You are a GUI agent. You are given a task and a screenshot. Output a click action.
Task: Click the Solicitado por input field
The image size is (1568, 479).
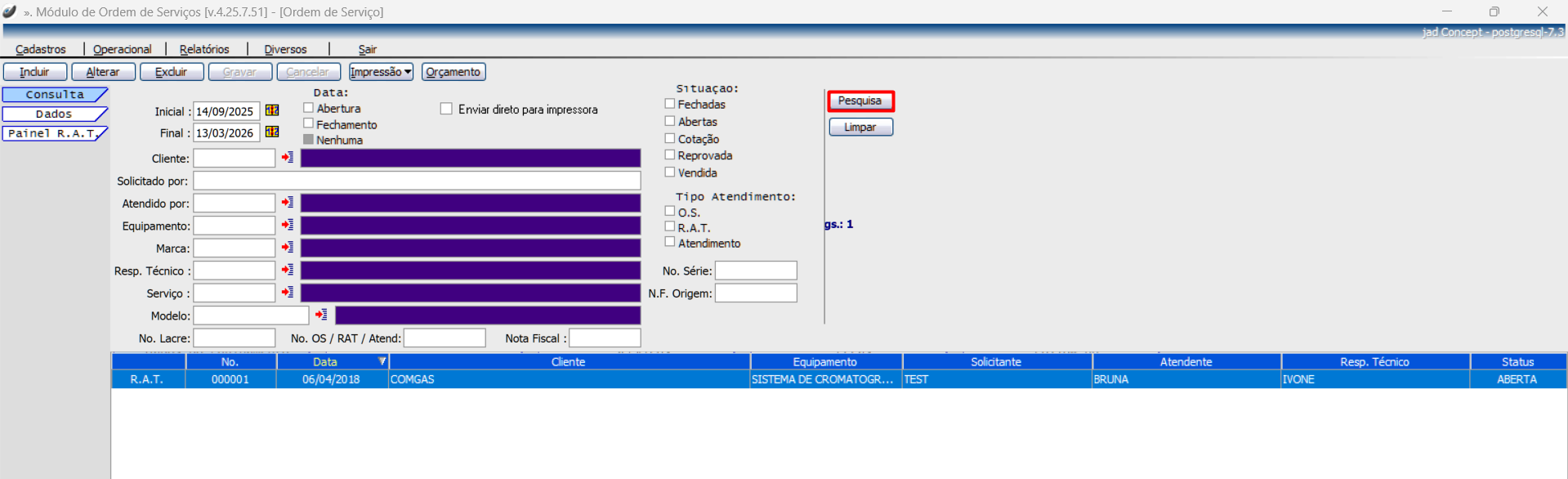click(x=416, y=181)
